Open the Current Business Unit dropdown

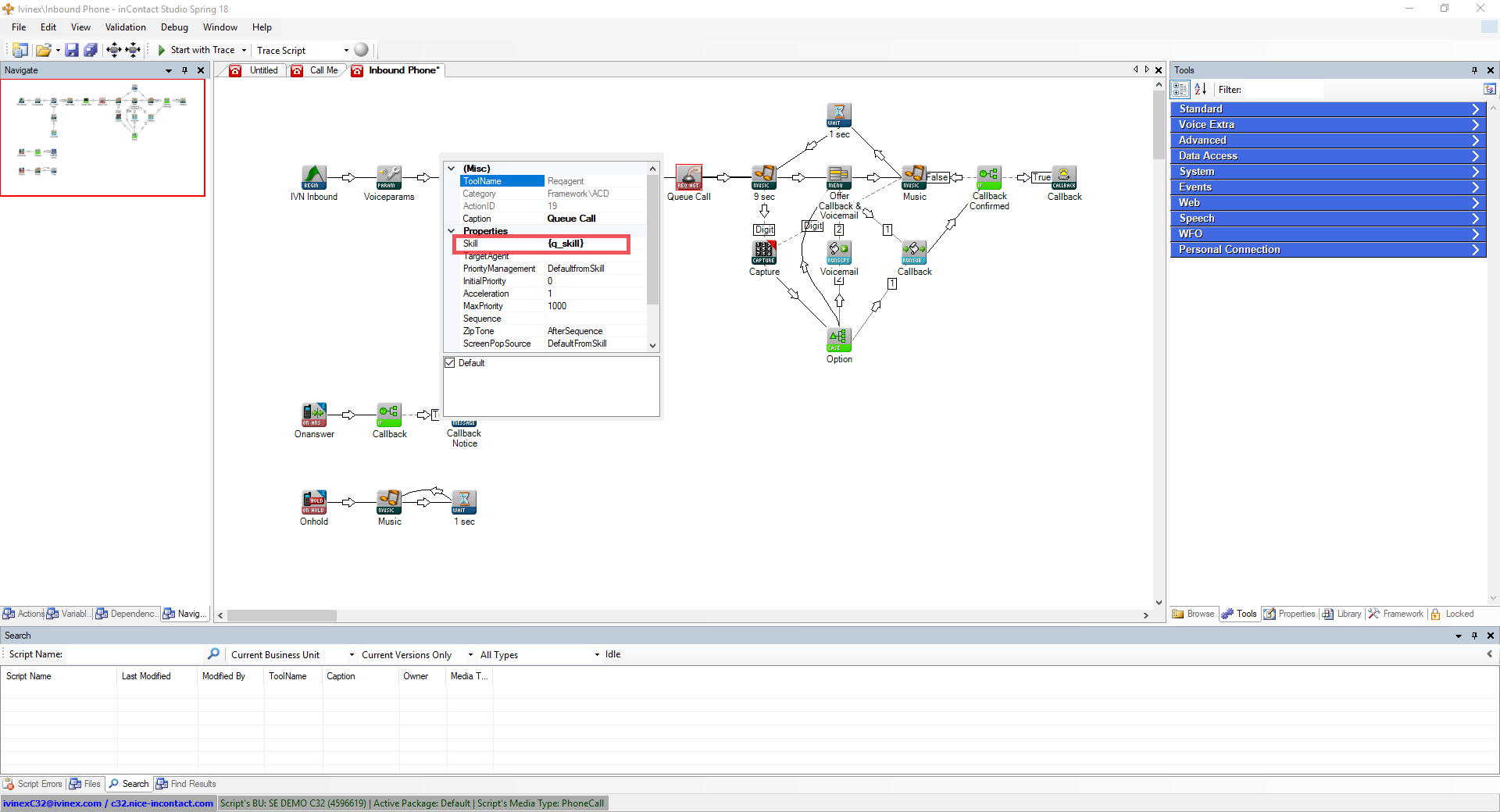coord(352,655)
